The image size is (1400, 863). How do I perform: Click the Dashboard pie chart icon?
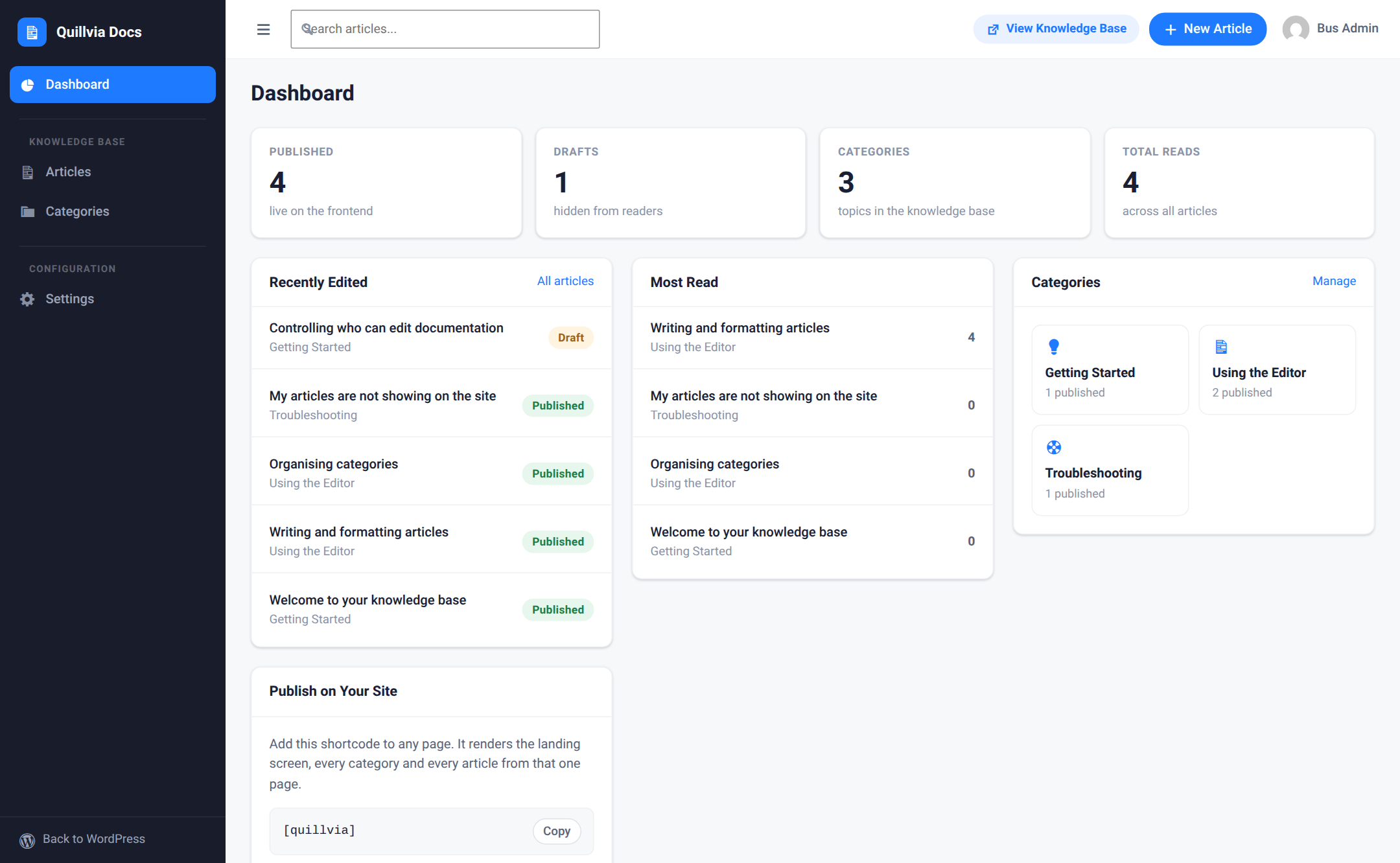coord(27,85)
